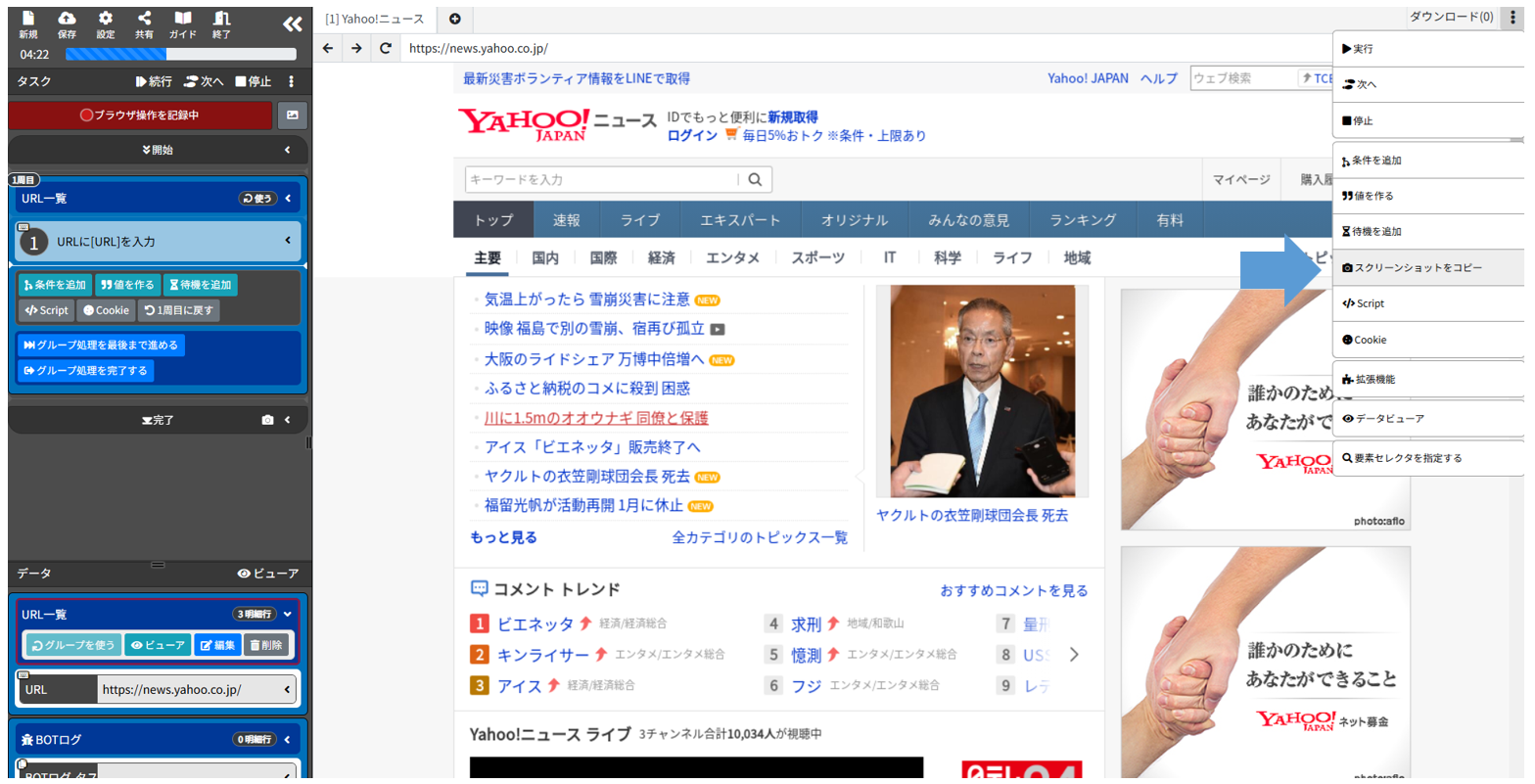The height and width of the screenshot is (784, 1535).
Task: Open the 速報 news tab
Action: 566,220
